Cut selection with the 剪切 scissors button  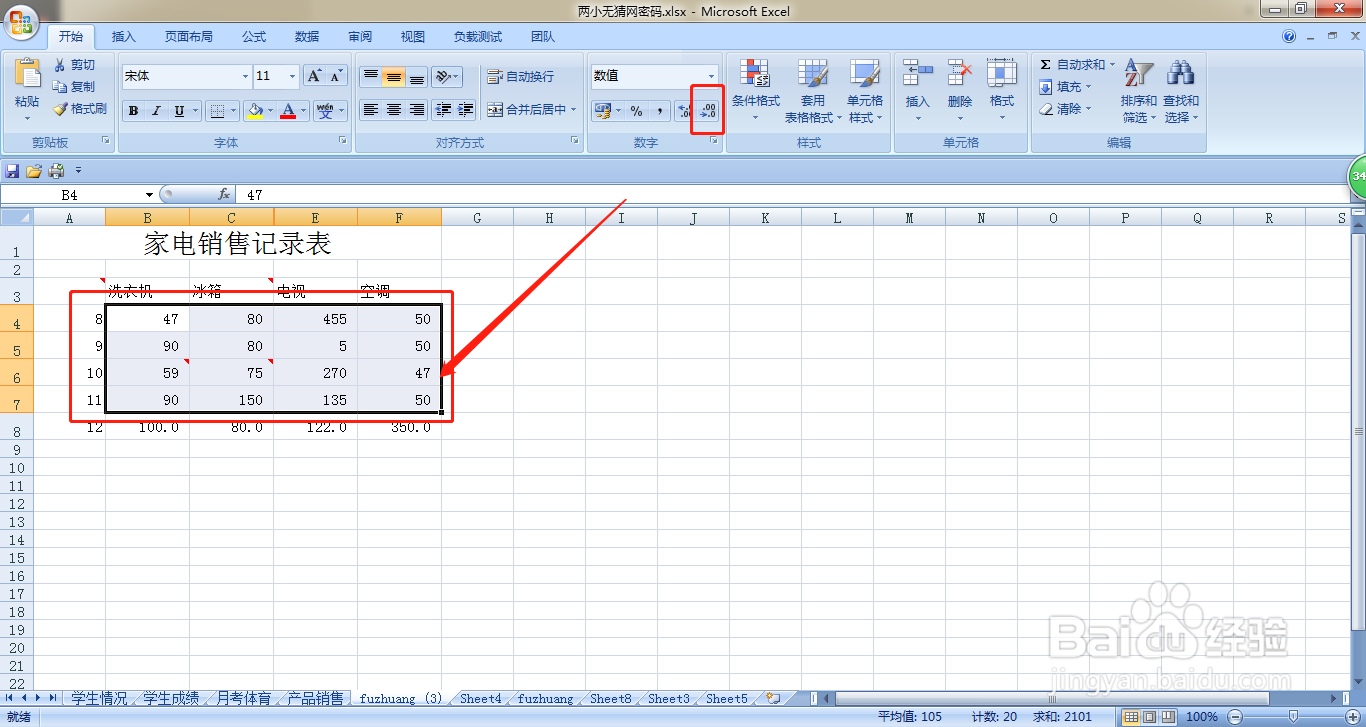75,65
